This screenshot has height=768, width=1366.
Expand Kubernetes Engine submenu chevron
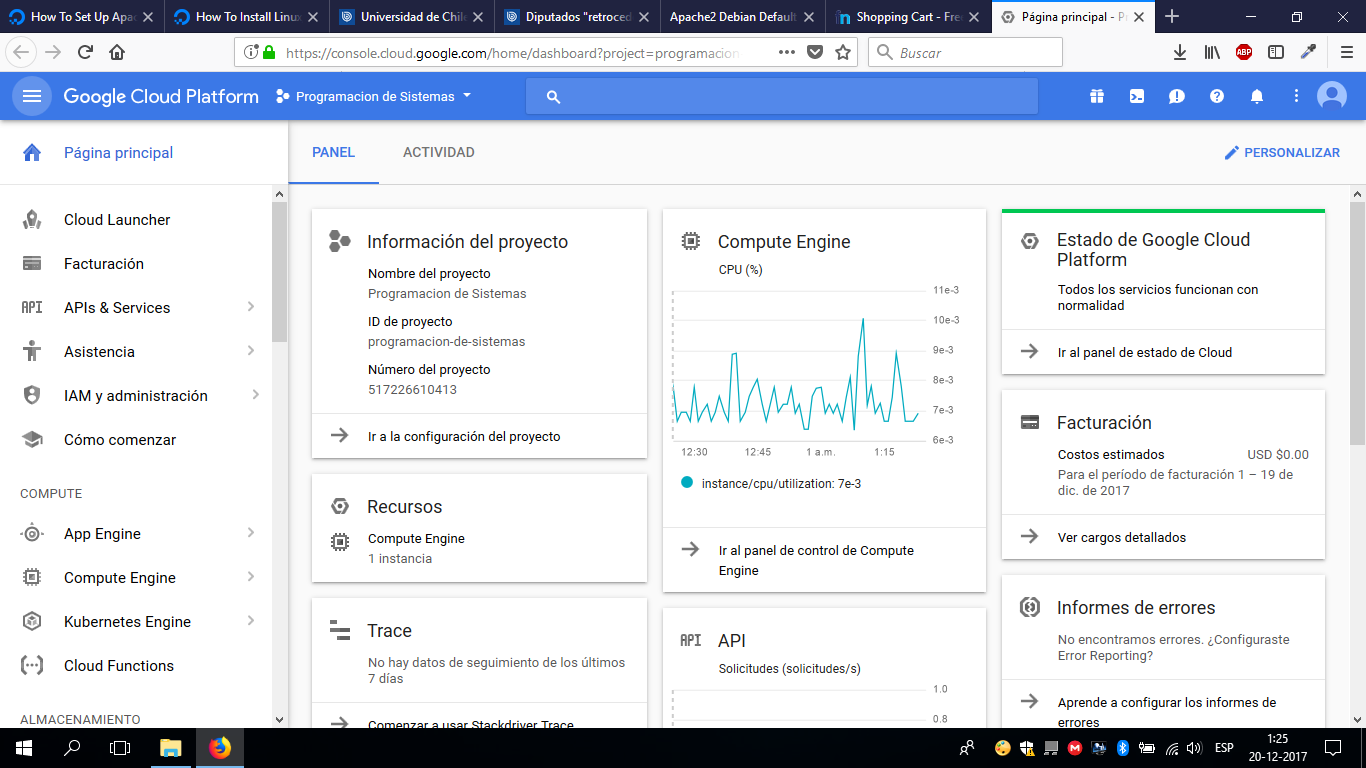251,621
